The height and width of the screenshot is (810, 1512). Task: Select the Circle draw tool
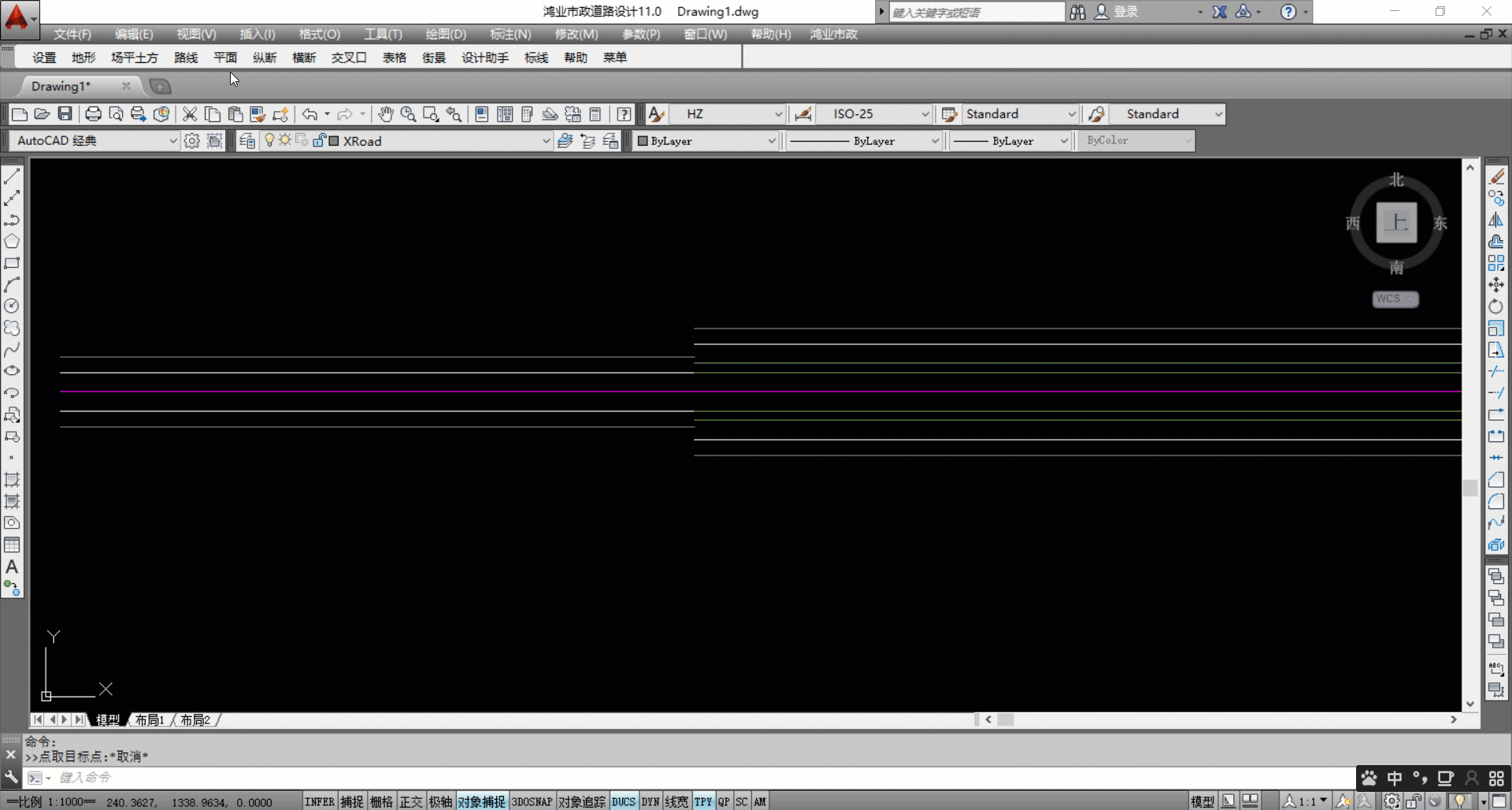(12, 306)
